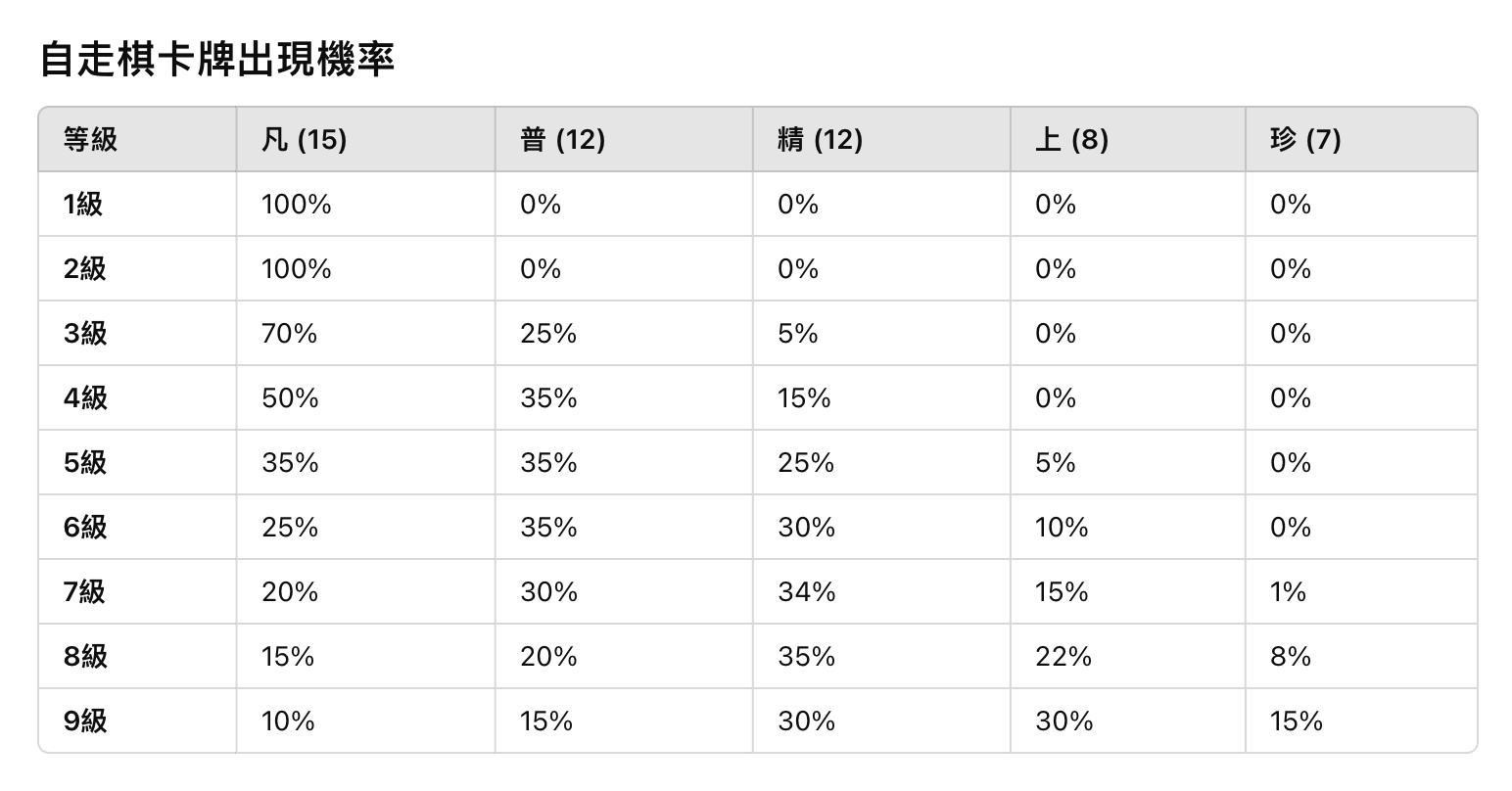This screenshot has width=1512, height=791.
Task: Select the 22% cell in 8級 row
Action: [x=1063, y=657]
